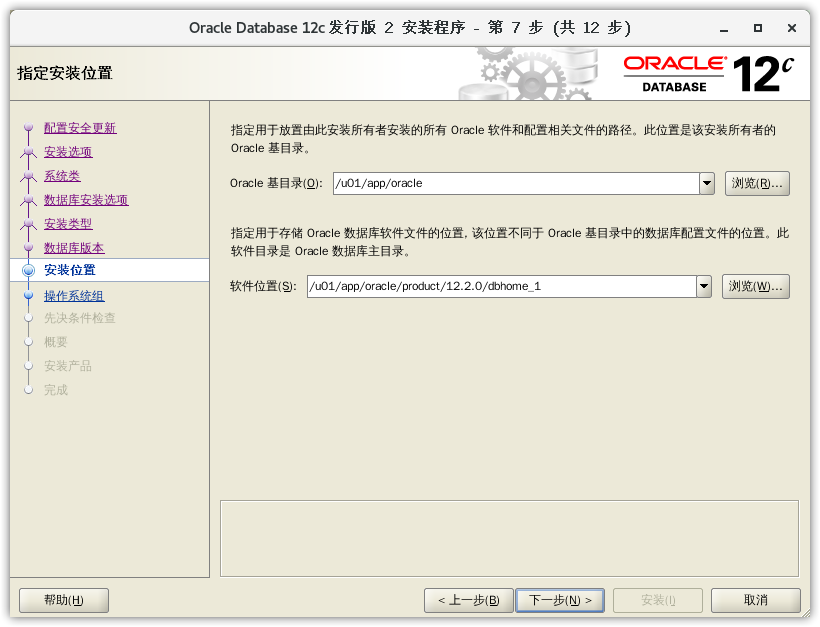Image resolution: width=820 pixels, height=627 pixels.
Task: Jump to the 安装类型 step
Action: 68,224
